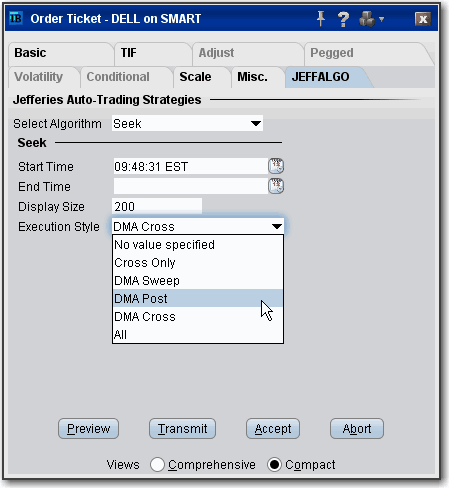This screenshot has width=449, height=488.
Task: Open the Pegged tab
Action: pyautogui.click(x=367, y=53)
